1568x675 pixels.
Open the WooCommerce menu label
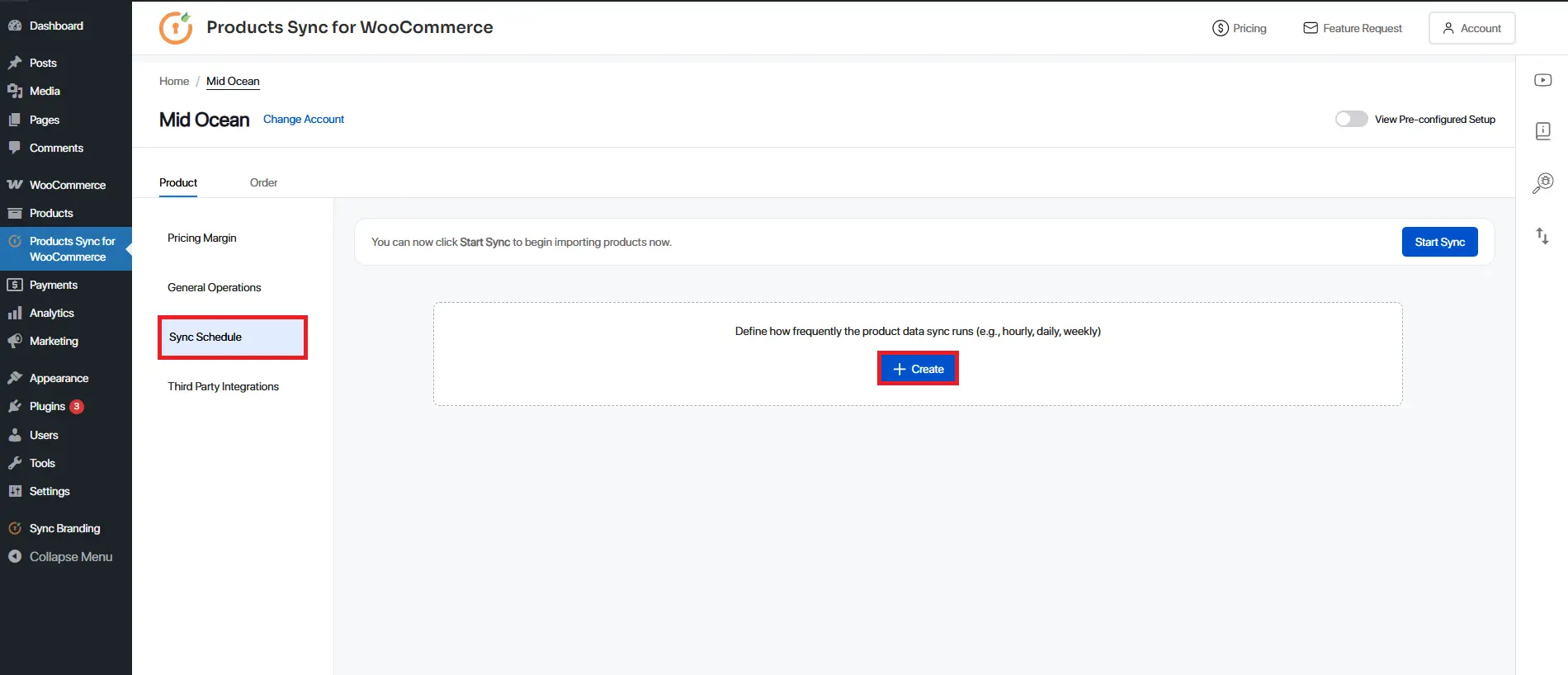coord(68,185)
